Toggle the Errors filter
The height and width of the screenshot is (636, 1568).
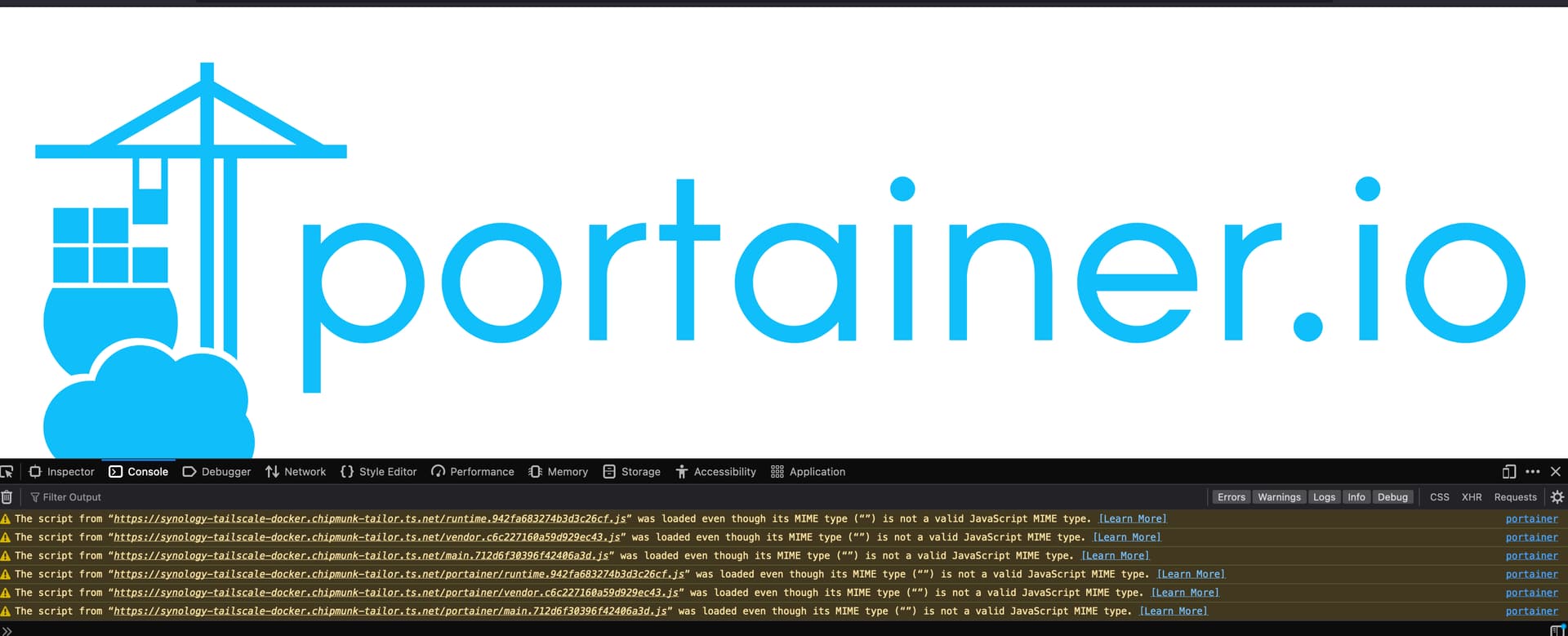click(x=1231, y=497)
